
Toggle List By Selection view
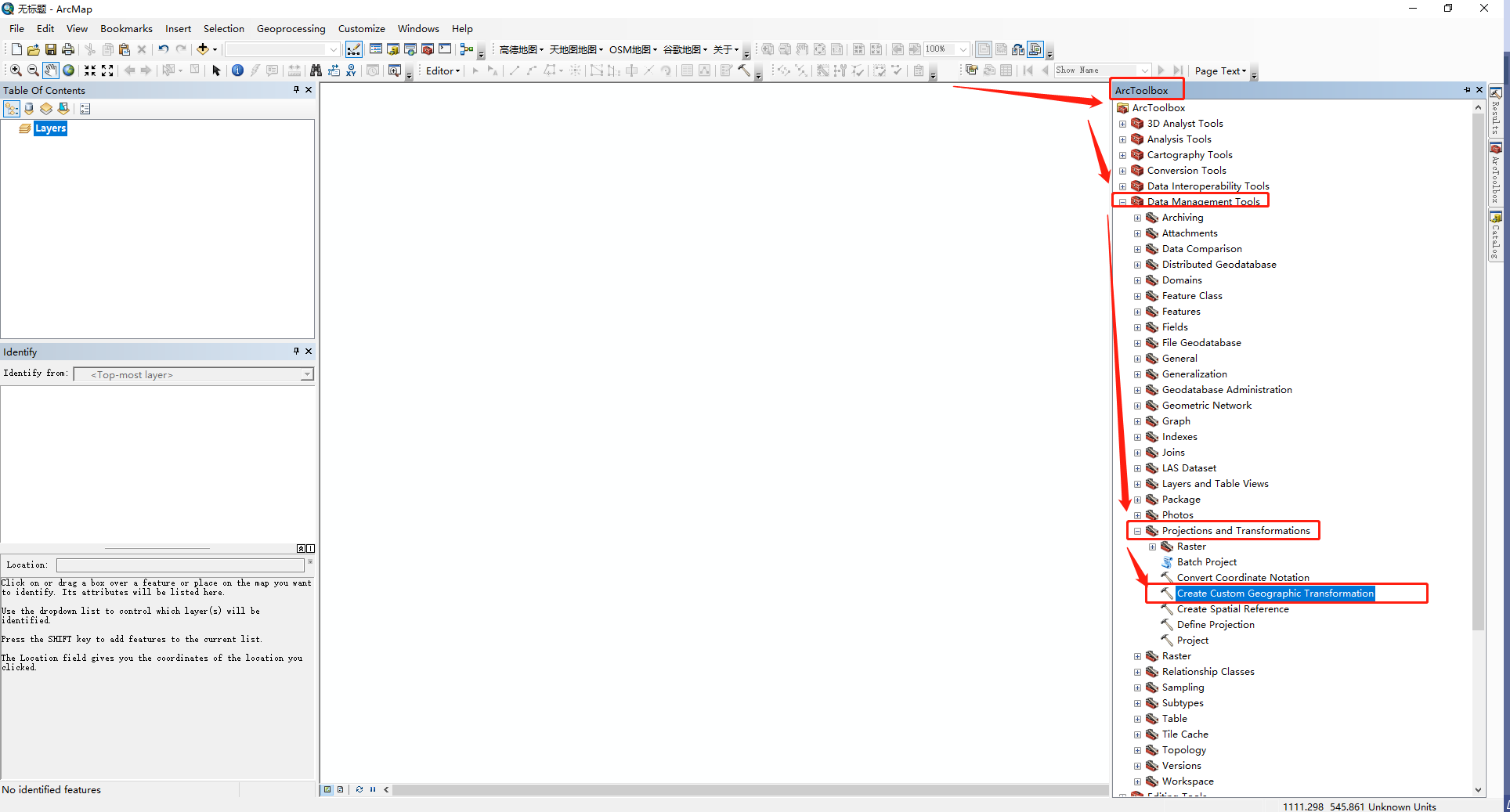63,109
